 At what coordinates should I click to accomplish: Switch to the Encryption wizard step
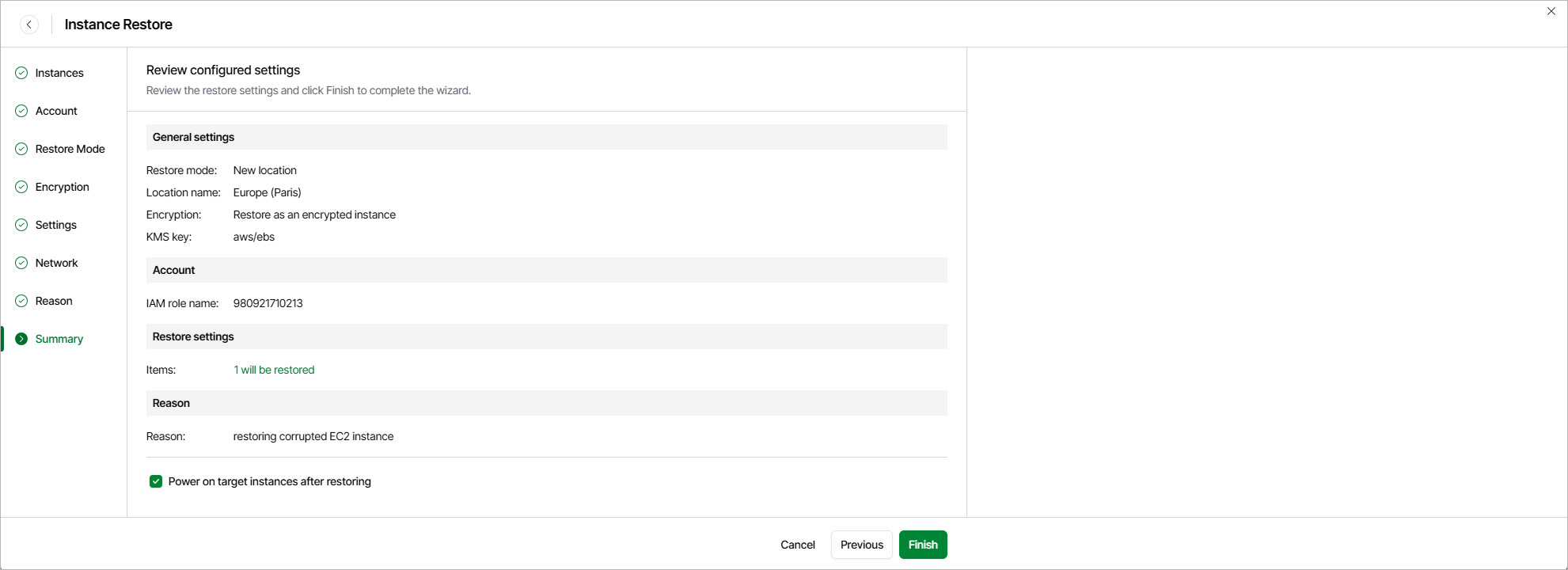coord(62,187)
